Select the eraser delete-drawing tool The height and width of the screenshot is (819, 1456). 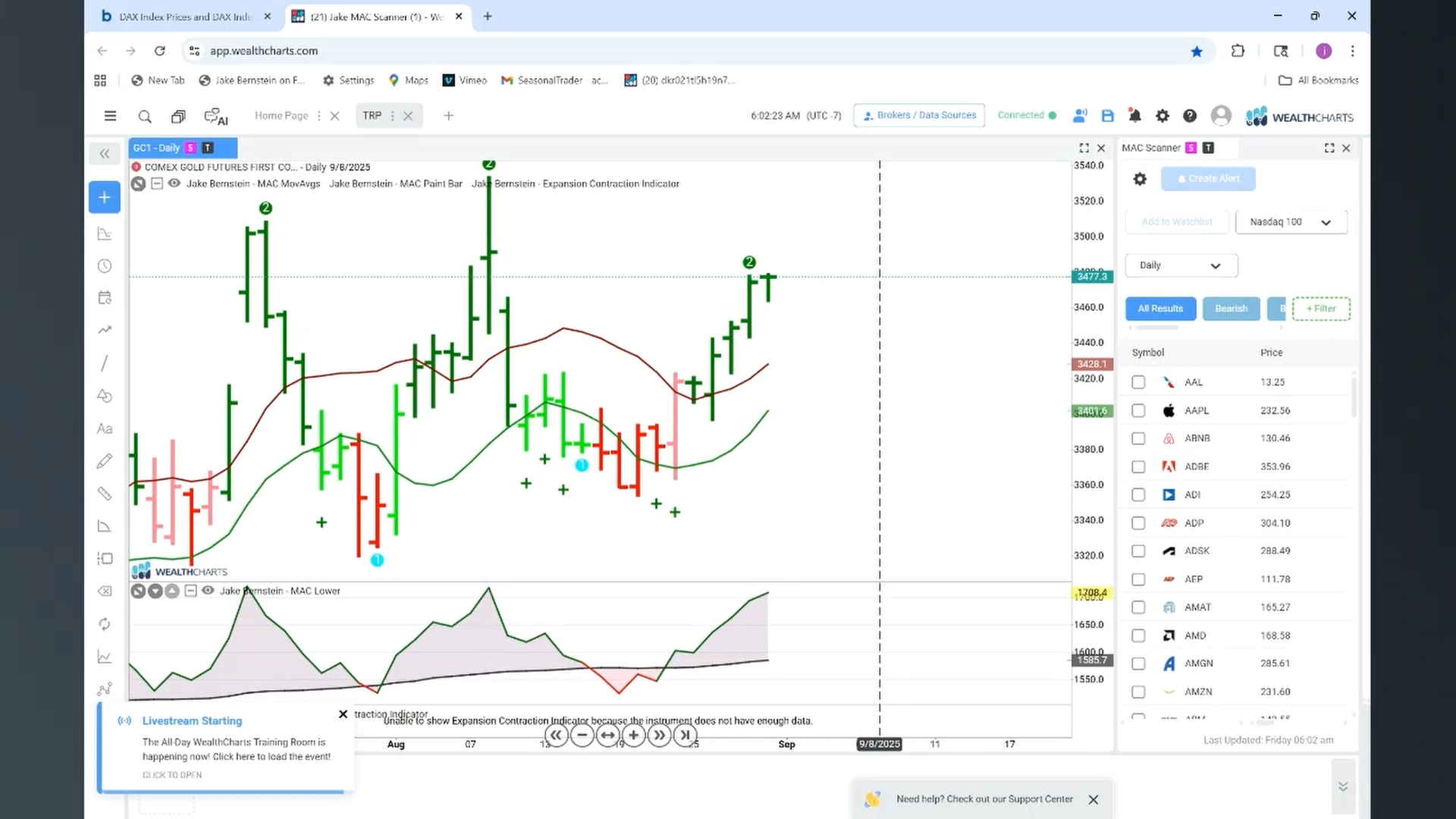click(x=105, y=591)
